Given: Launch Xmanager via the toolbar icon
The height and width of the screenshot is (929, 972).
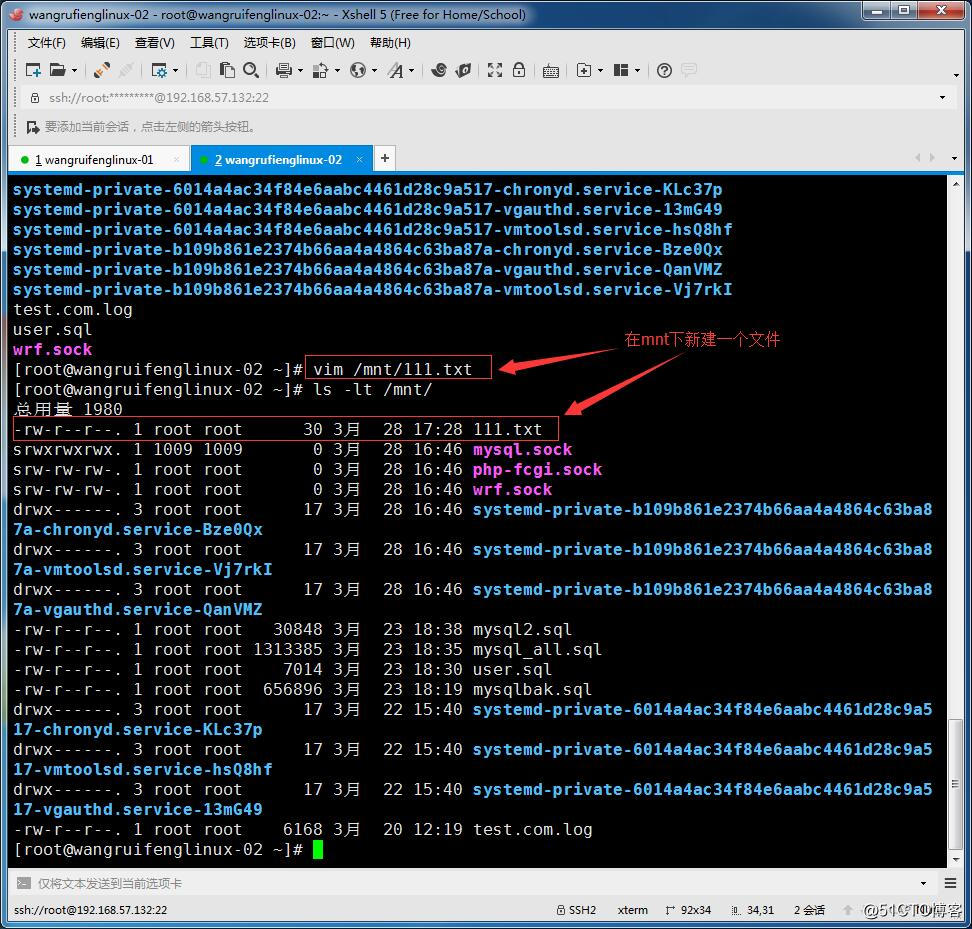Looking at the screenshot, I should click(x=463, y=70).
